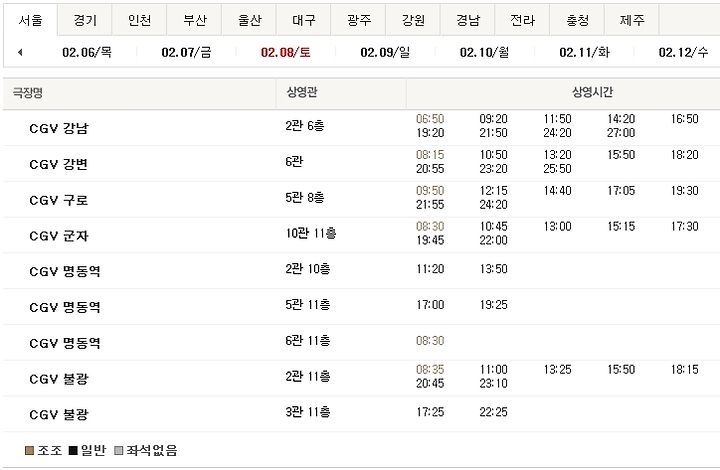The width and height of the screenshot is (720, 470).
Task: Select the 25:50 showtime at CGV 강변
Action: click(x=557, y=169)
